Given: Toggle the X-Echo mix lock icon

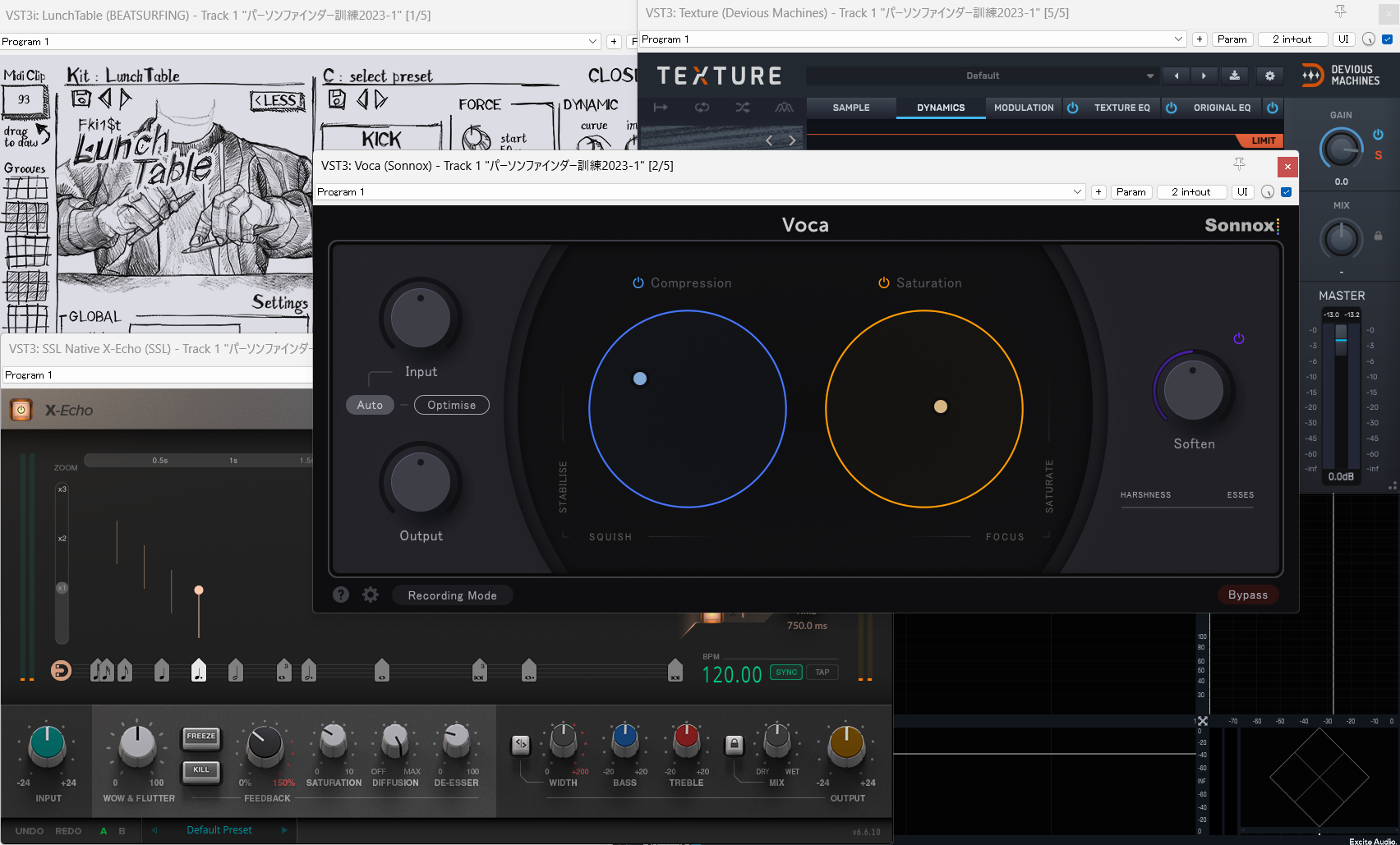Looking at the screenshot, I should pyautogui.click(x=734, y=745).
